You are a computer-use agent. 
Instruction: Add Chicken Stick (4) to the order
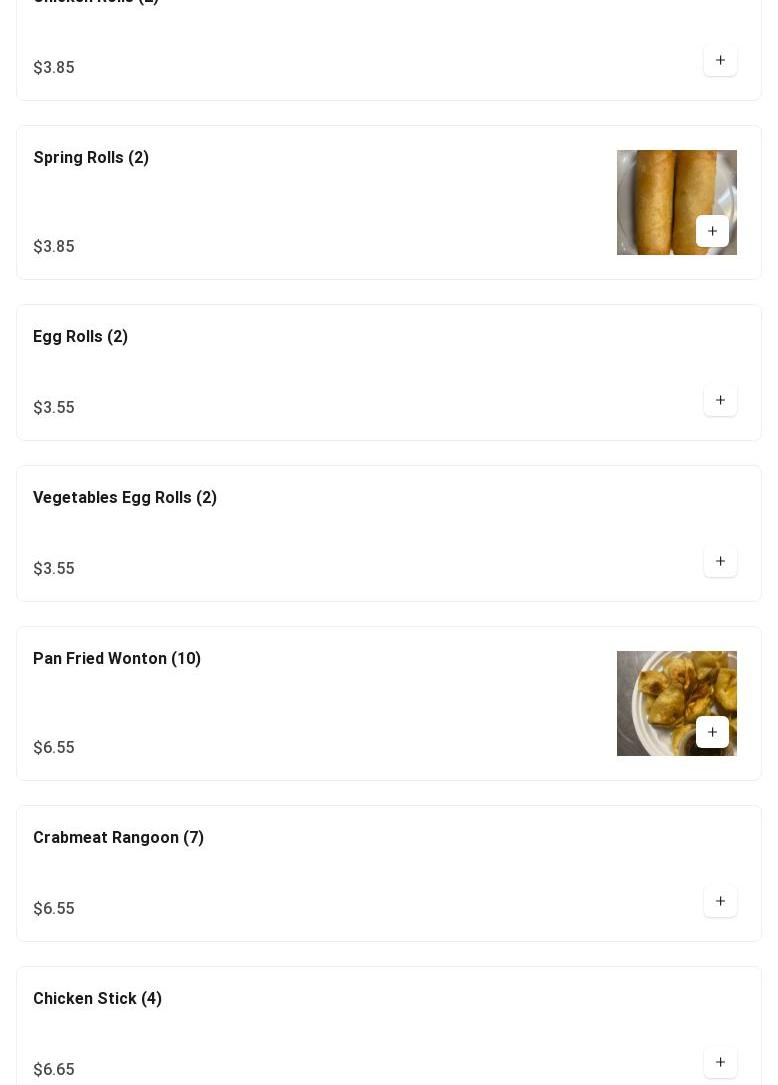pos(720,1062)
